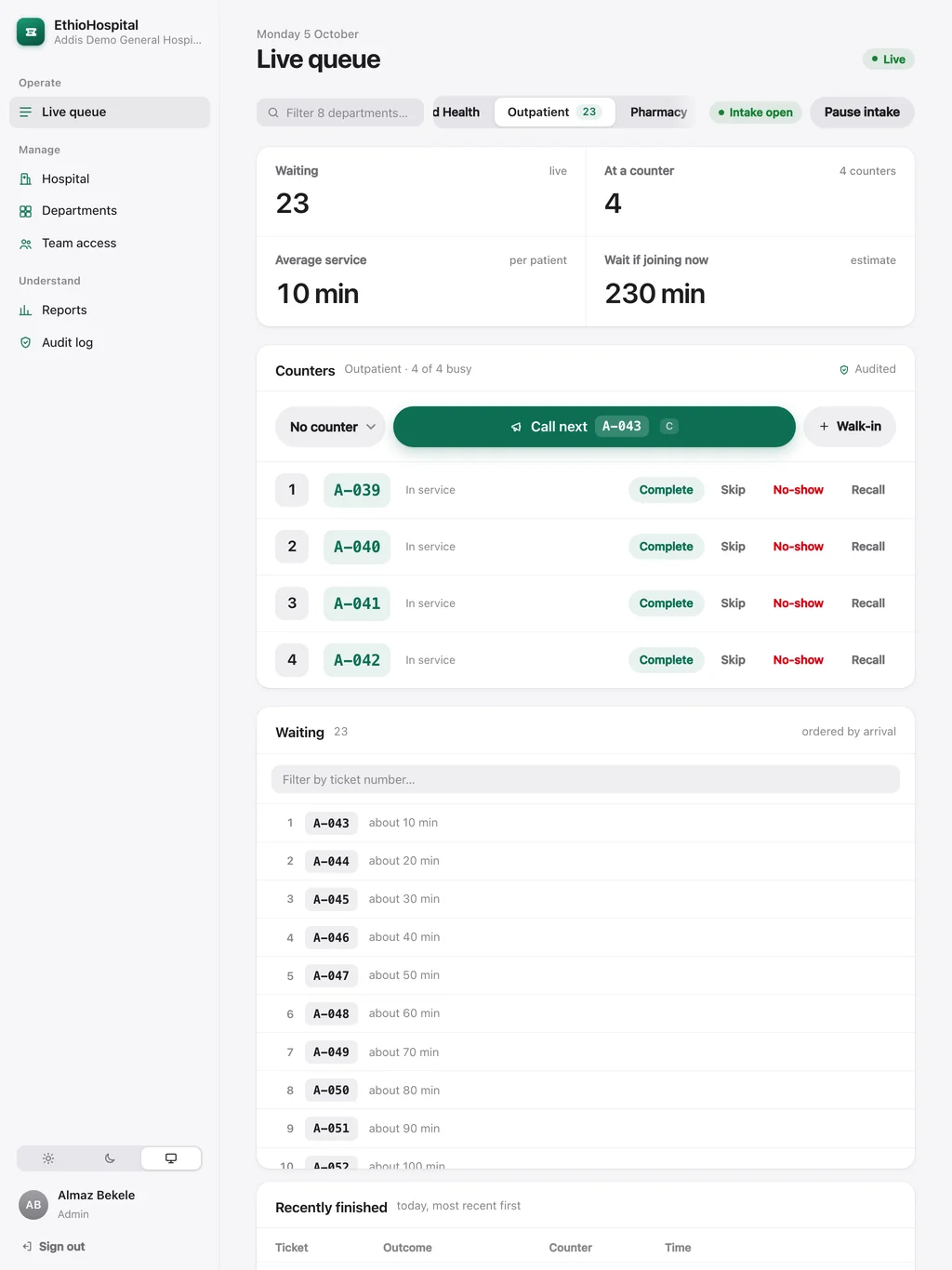Open the Hospital page in sidebar

(x=110, y=179)
